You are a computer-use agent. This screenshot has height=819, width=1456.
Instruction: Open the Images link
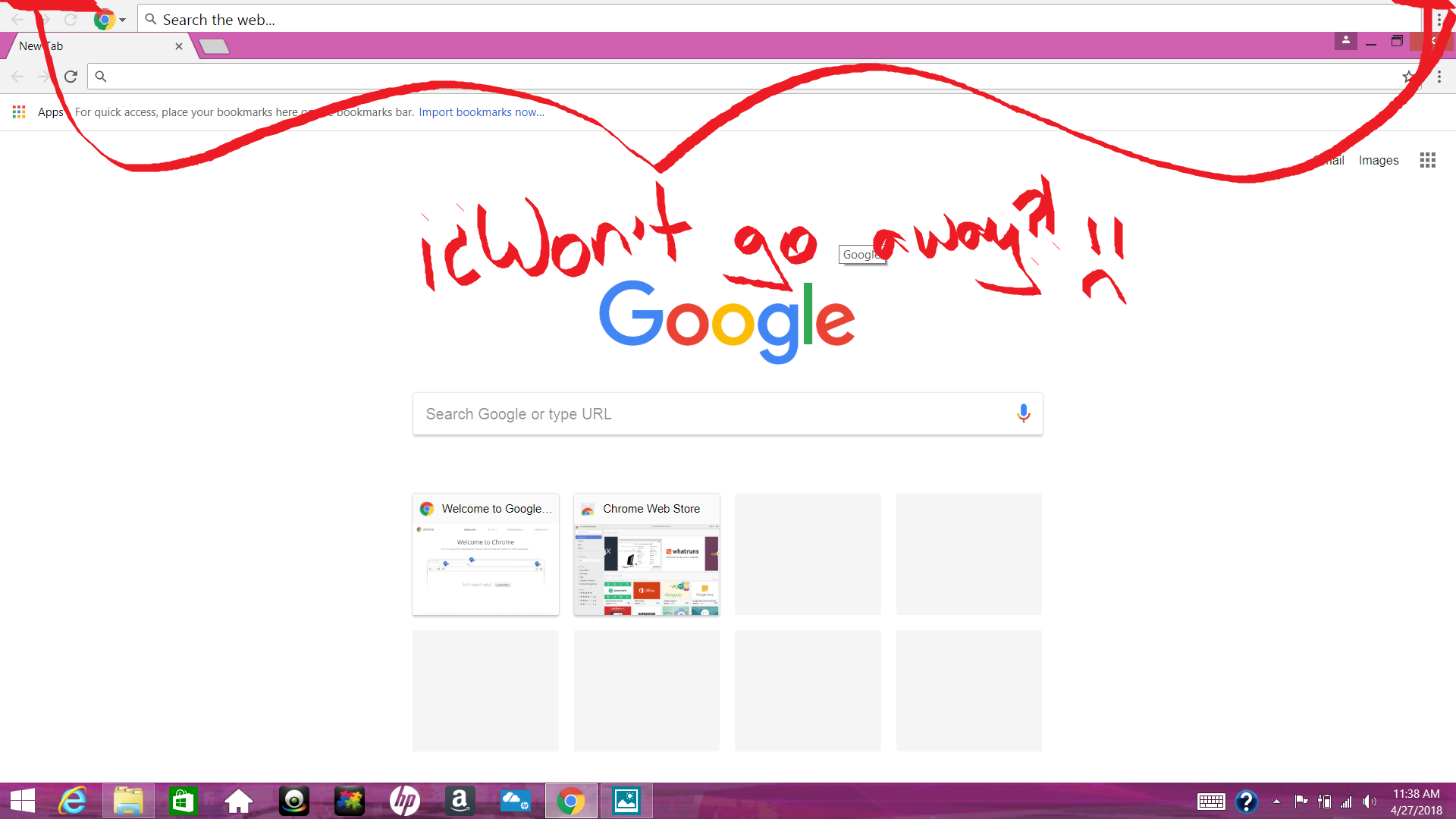coord(1378,160)
